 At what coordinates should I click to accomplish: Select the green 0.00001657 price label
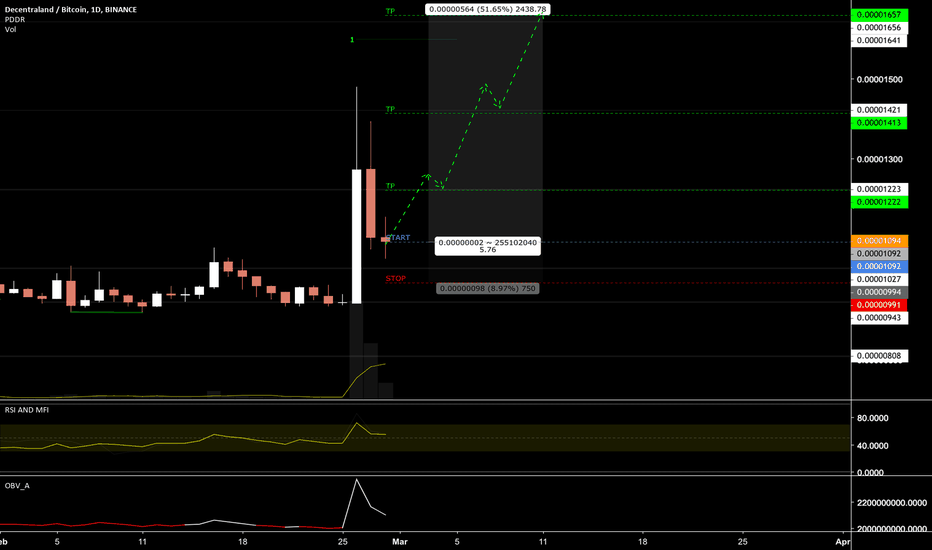(x=879, y=14)
